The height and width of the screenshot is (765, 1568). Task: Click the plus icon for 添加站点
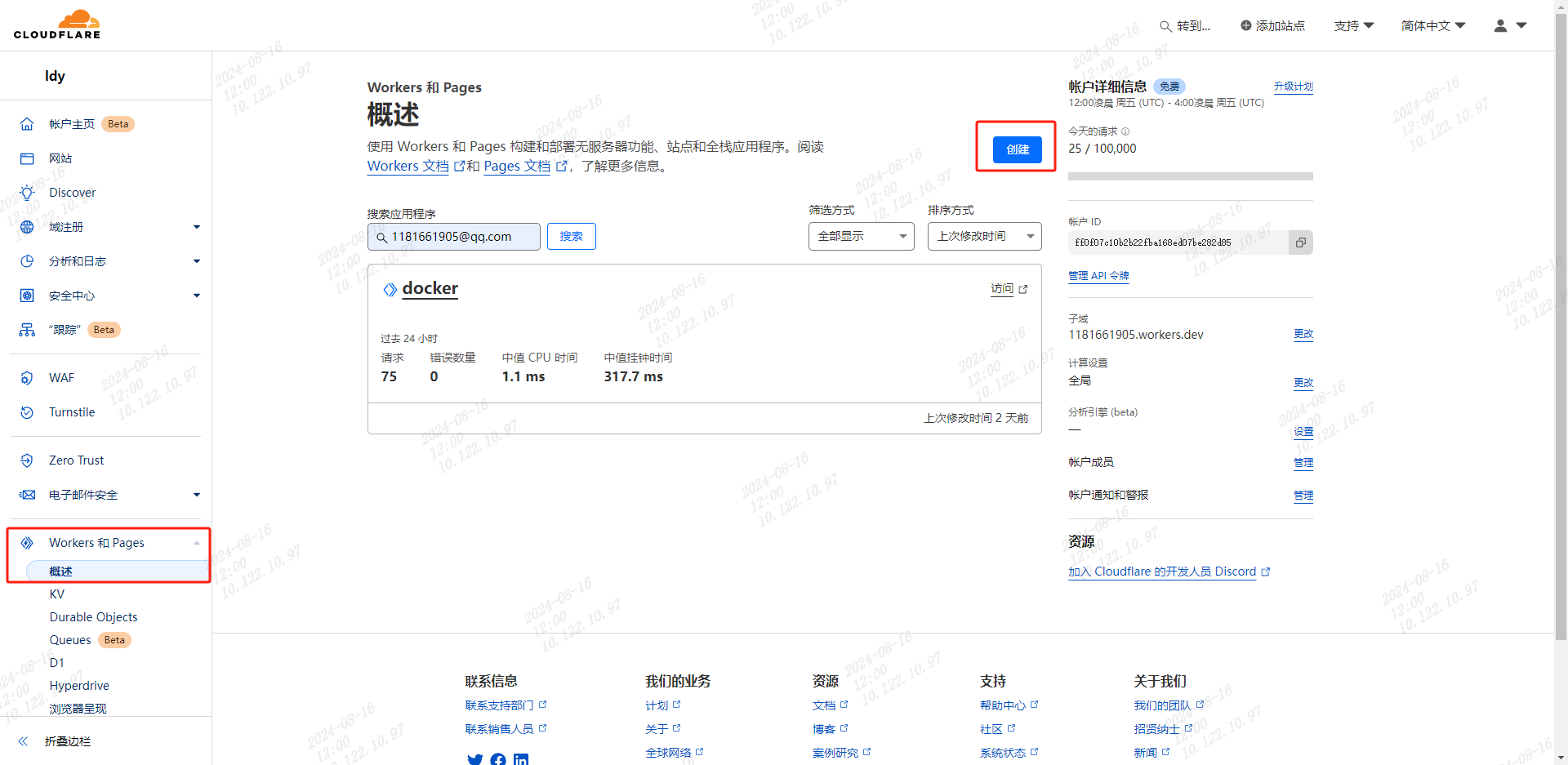(x=1245, y=25)
